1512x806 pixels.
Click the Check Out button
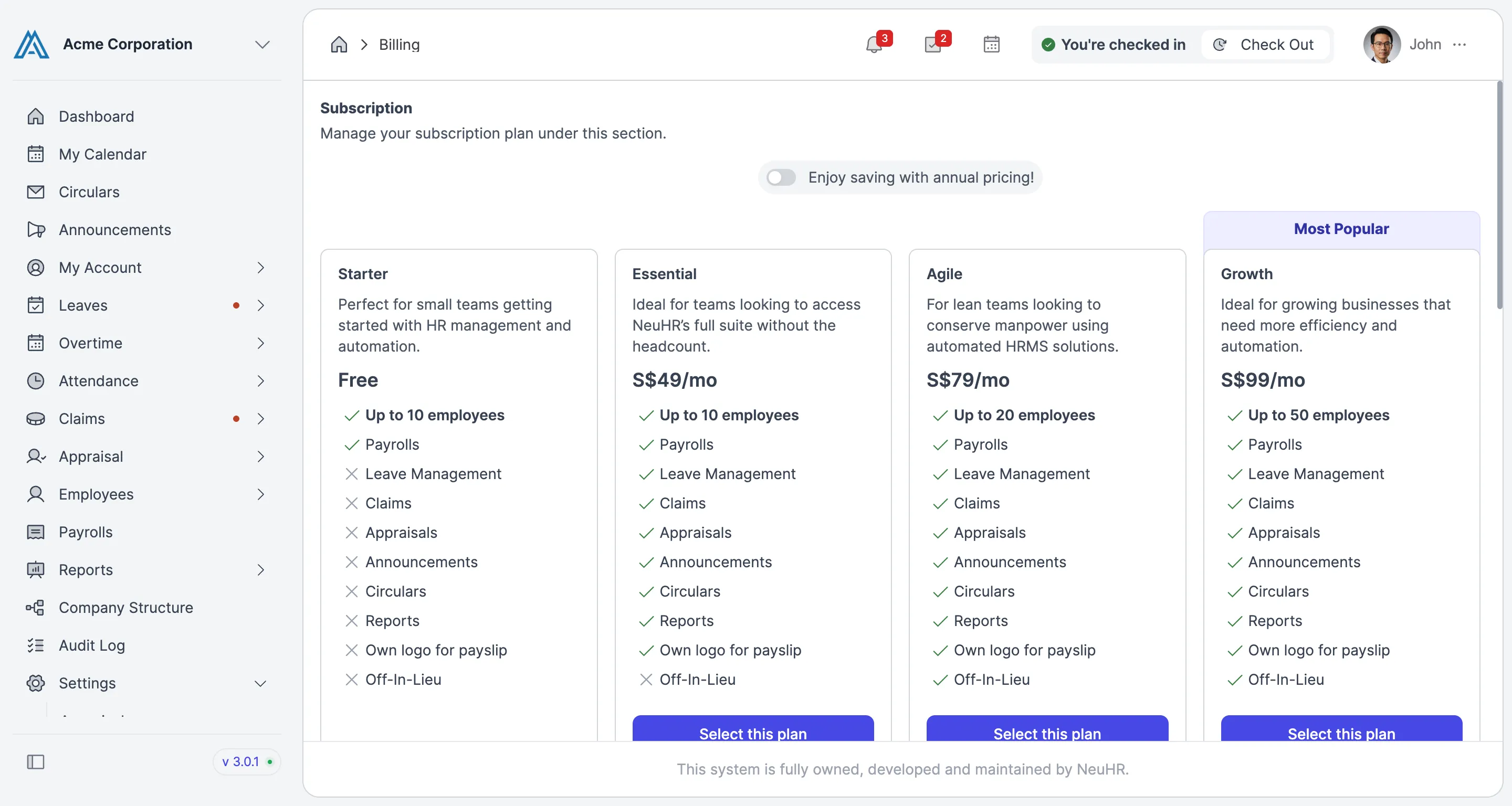tap(1264, 45)
